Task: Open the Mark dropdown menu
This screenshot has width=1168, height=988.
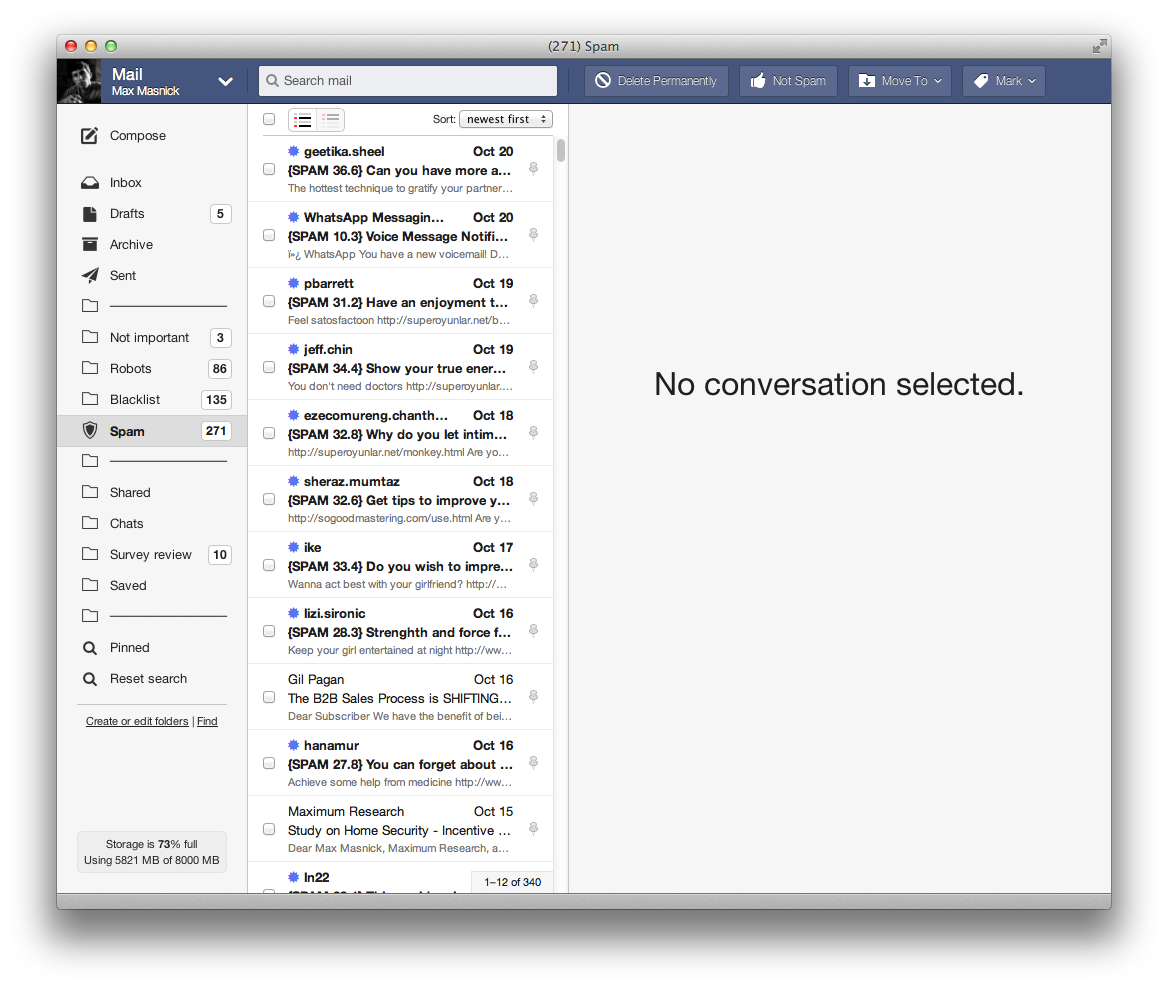Action: (1004, 81)
